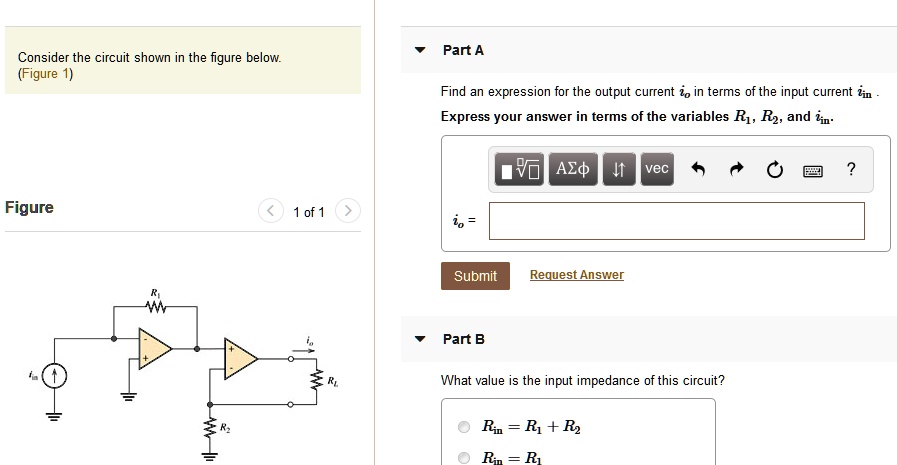
Task: Open the help question mark
Action: pos(851,169)
